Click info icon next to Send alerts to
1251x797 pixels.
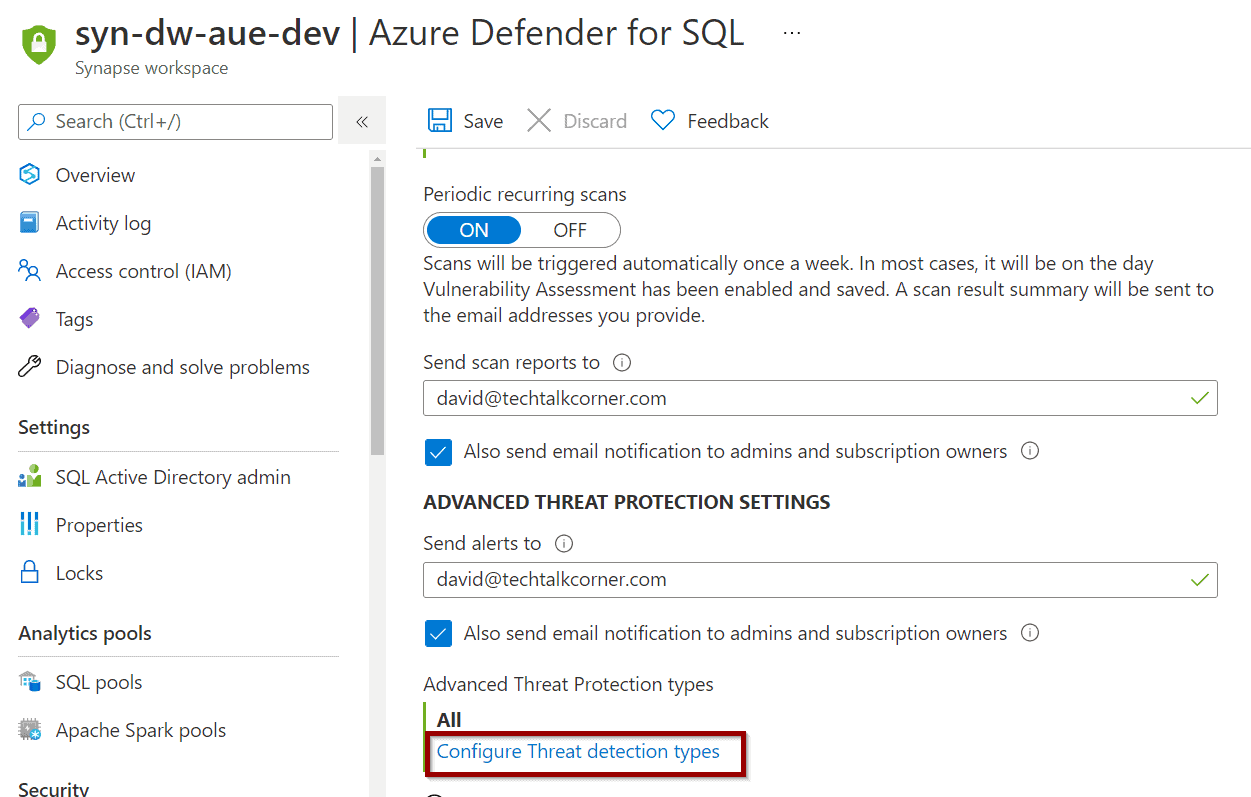pos(564,543)
